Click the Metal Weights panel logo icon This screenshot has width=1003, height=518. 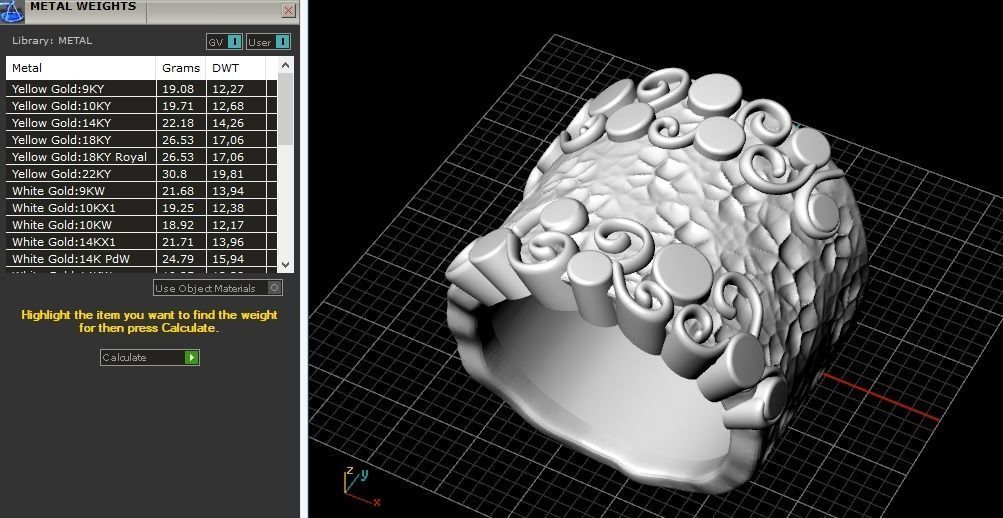(12, 12)
